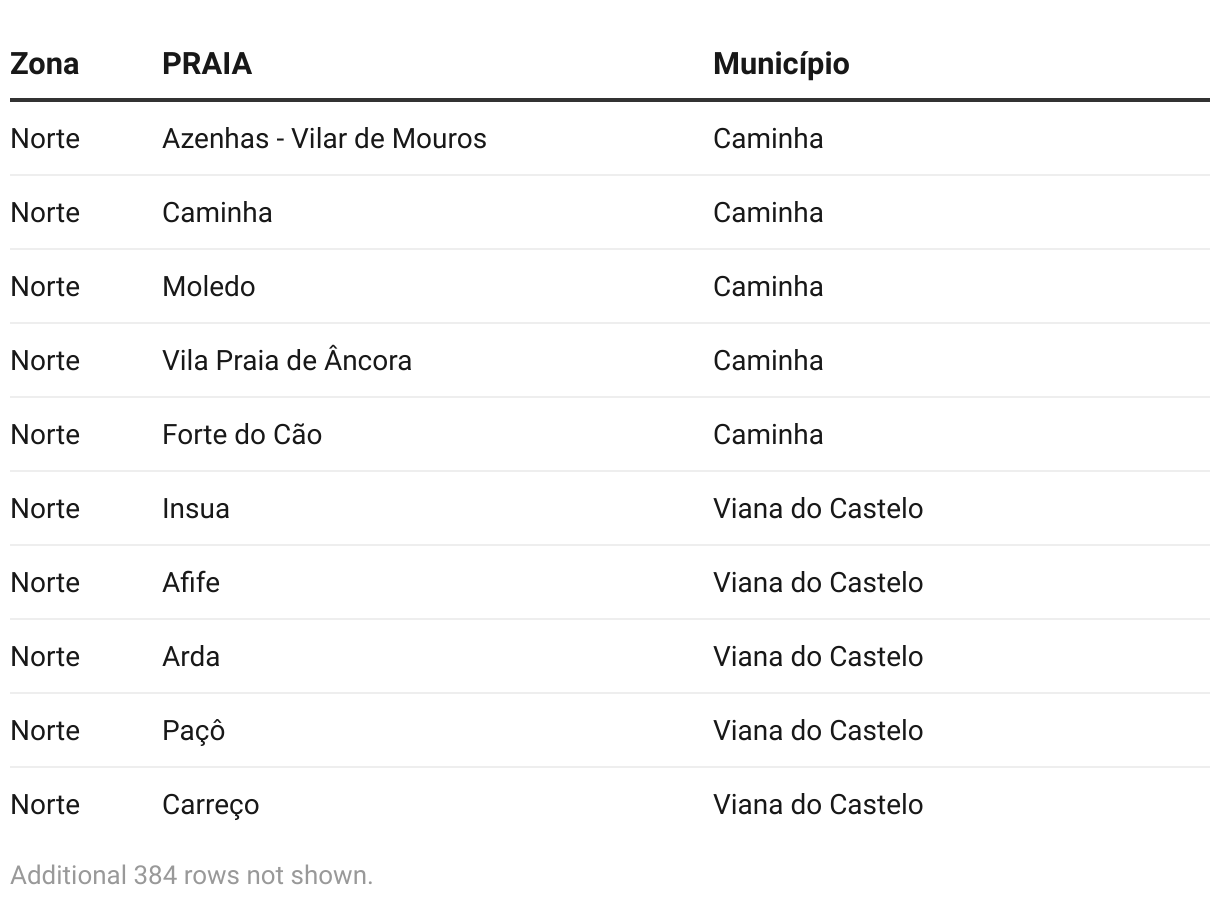The height and width of the screenshot is (900, 1220).
Task: Select the Caminha beach name cell
Action: click(x=217, y=212)
